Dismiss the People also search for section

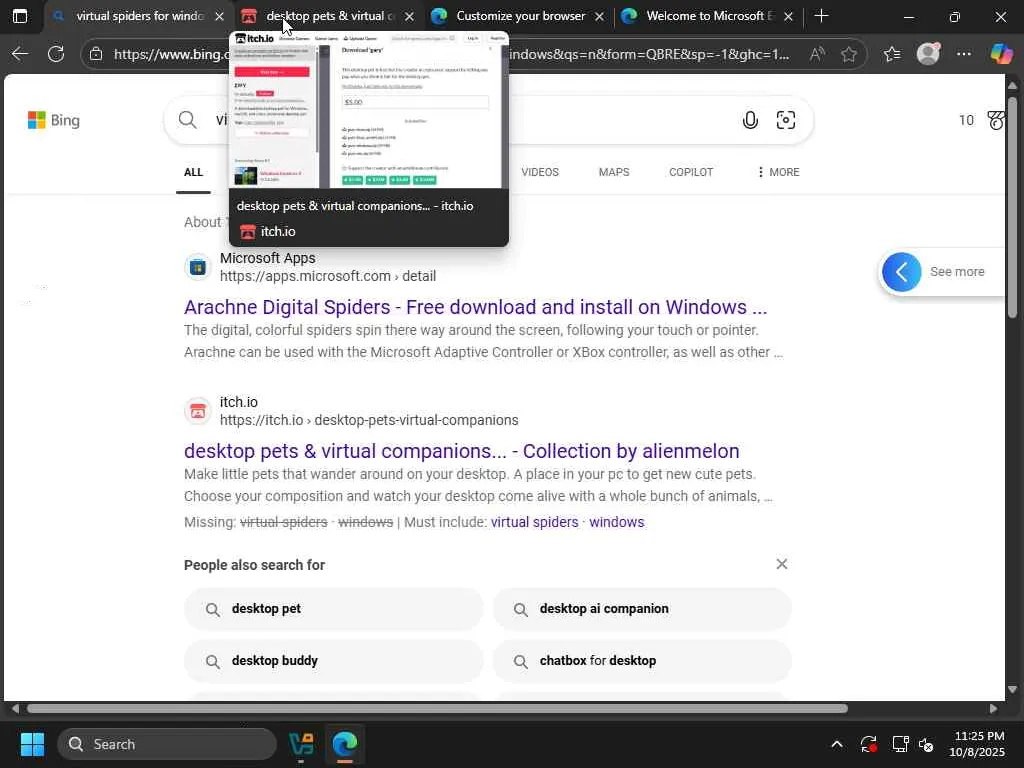782,564
